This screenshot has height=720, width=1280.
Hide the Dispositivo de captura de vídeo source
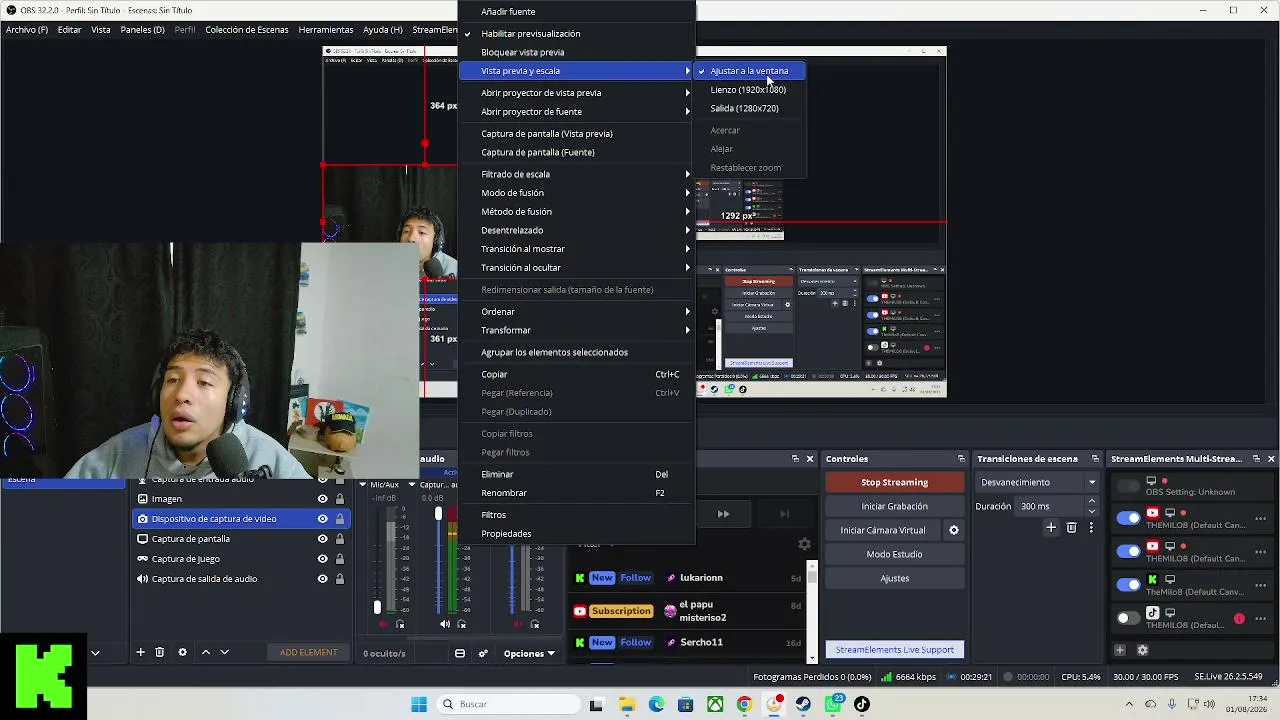(x=322, y=519)
